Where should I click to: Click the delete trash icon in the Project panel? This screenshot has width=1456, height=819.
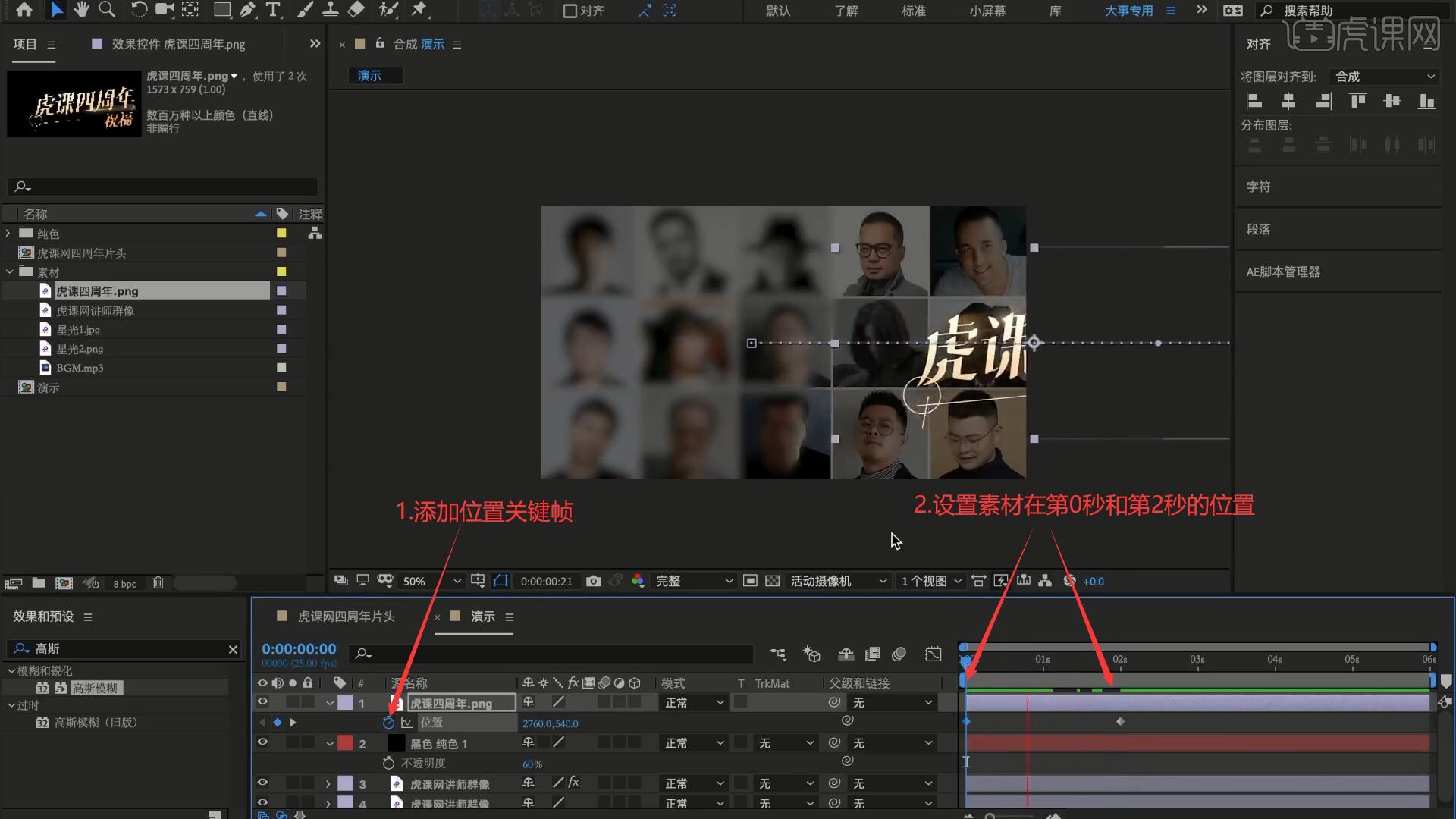click(158, 583)
